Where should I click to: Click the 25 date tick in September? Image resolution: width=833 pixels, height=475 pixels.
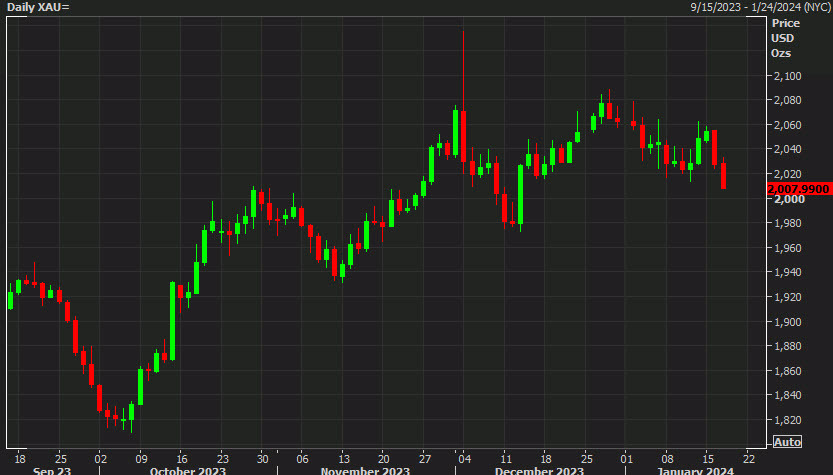tap(61, 459)
